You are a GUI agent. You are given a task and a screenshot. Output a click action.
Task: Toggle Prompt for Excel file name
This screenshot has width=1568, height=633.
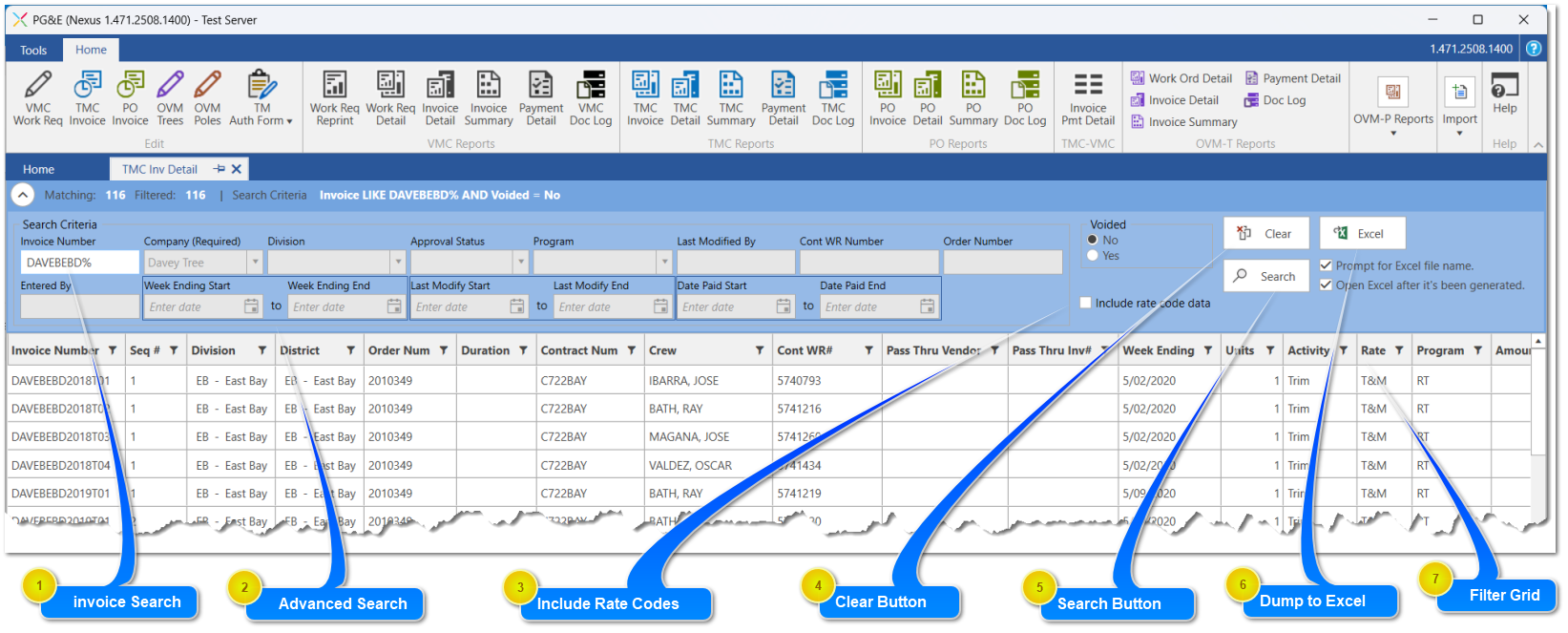coord(1326,265)
